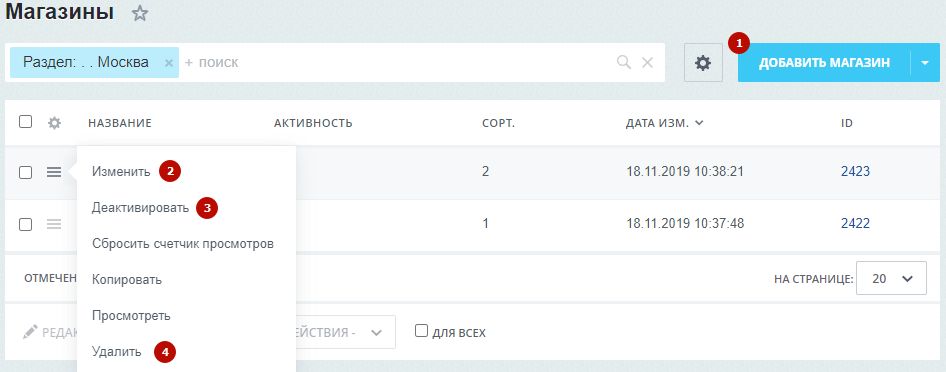Add Магазины page to favorites star
946x372 pixels.
click(x=140, y=13)
